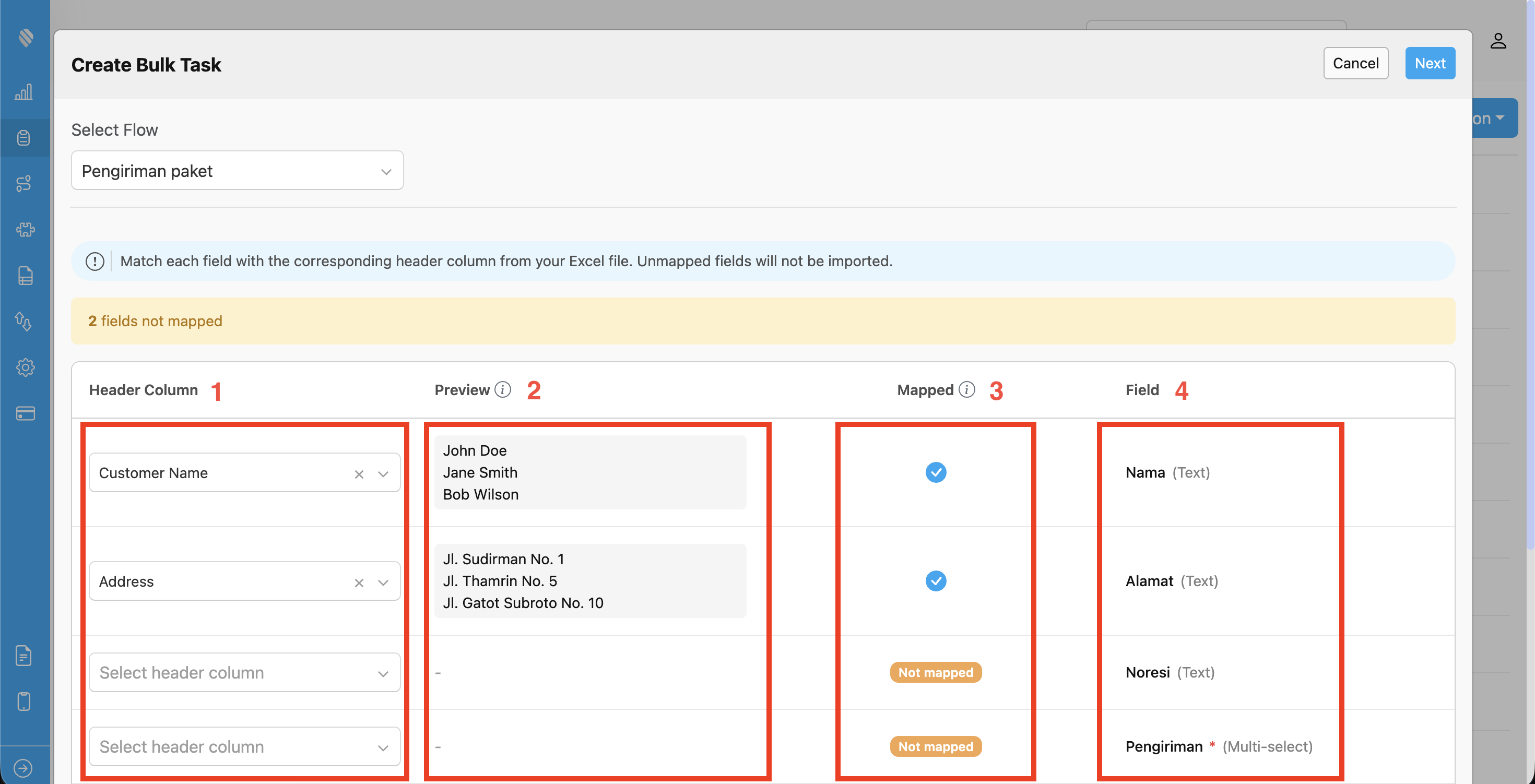1535x784 pixels.
Task: Open the documents file icon in sidebar
Action: tap(25, 275)
